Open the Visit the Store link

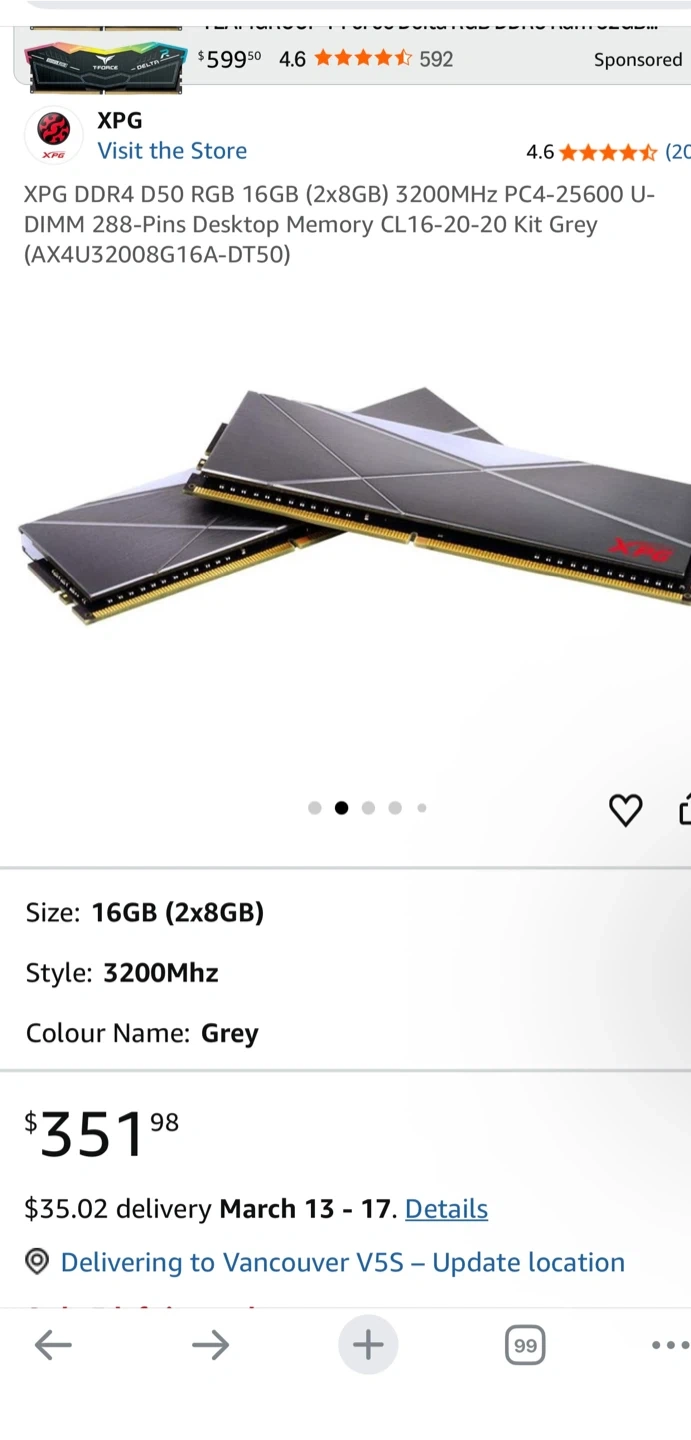(172, 151)
